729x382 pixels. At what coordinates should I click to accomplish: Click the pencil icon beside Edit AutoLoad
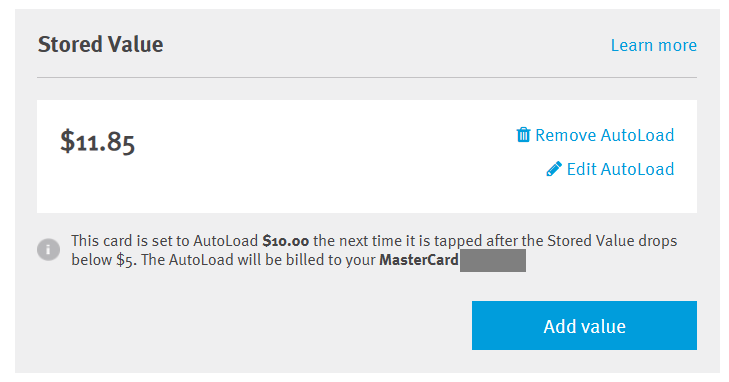[554, 169]
